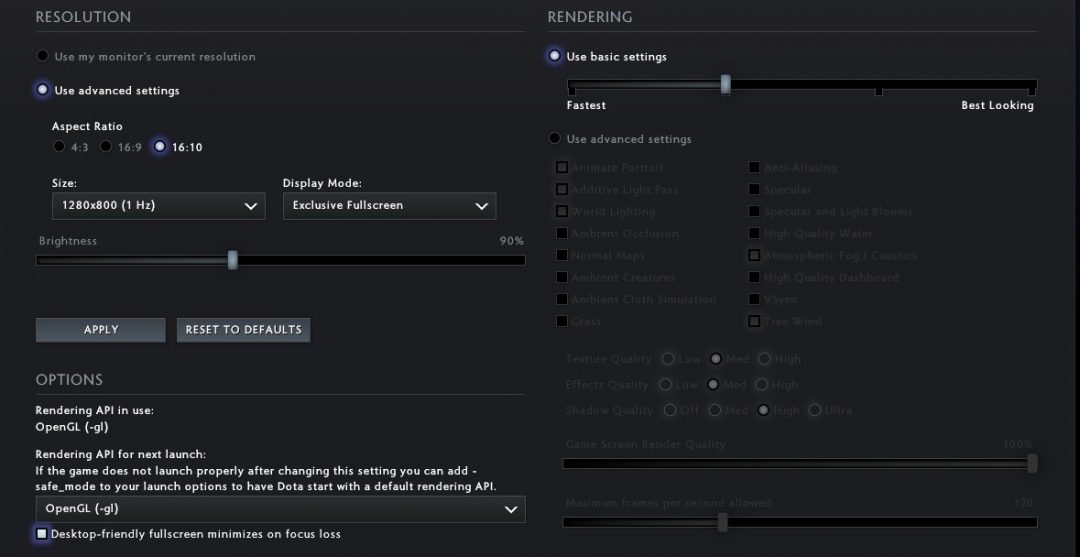The height and width of the screenshot is (557, 1080).
Task: Click the Brightness slider handle
Action: click(x=233, y=260)
